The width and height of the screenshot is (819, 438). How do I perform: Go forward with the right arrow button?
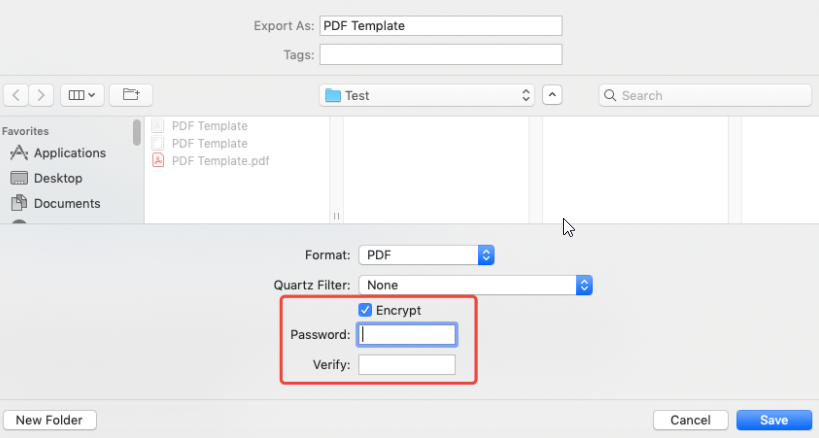[41, 95]
